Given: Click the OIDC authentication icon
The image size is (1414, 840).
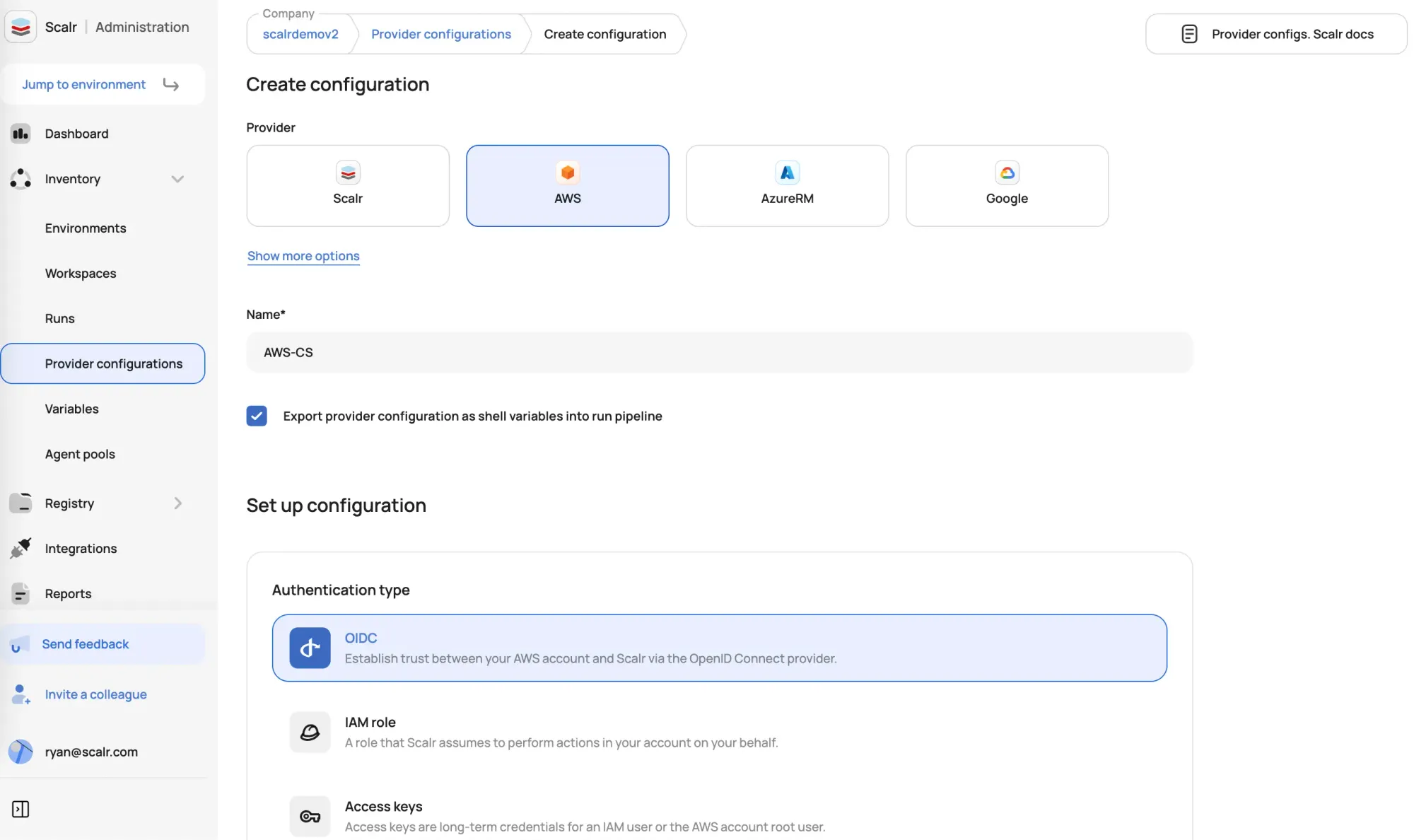Looking at the screenshot, I should (x=310, y=648).
